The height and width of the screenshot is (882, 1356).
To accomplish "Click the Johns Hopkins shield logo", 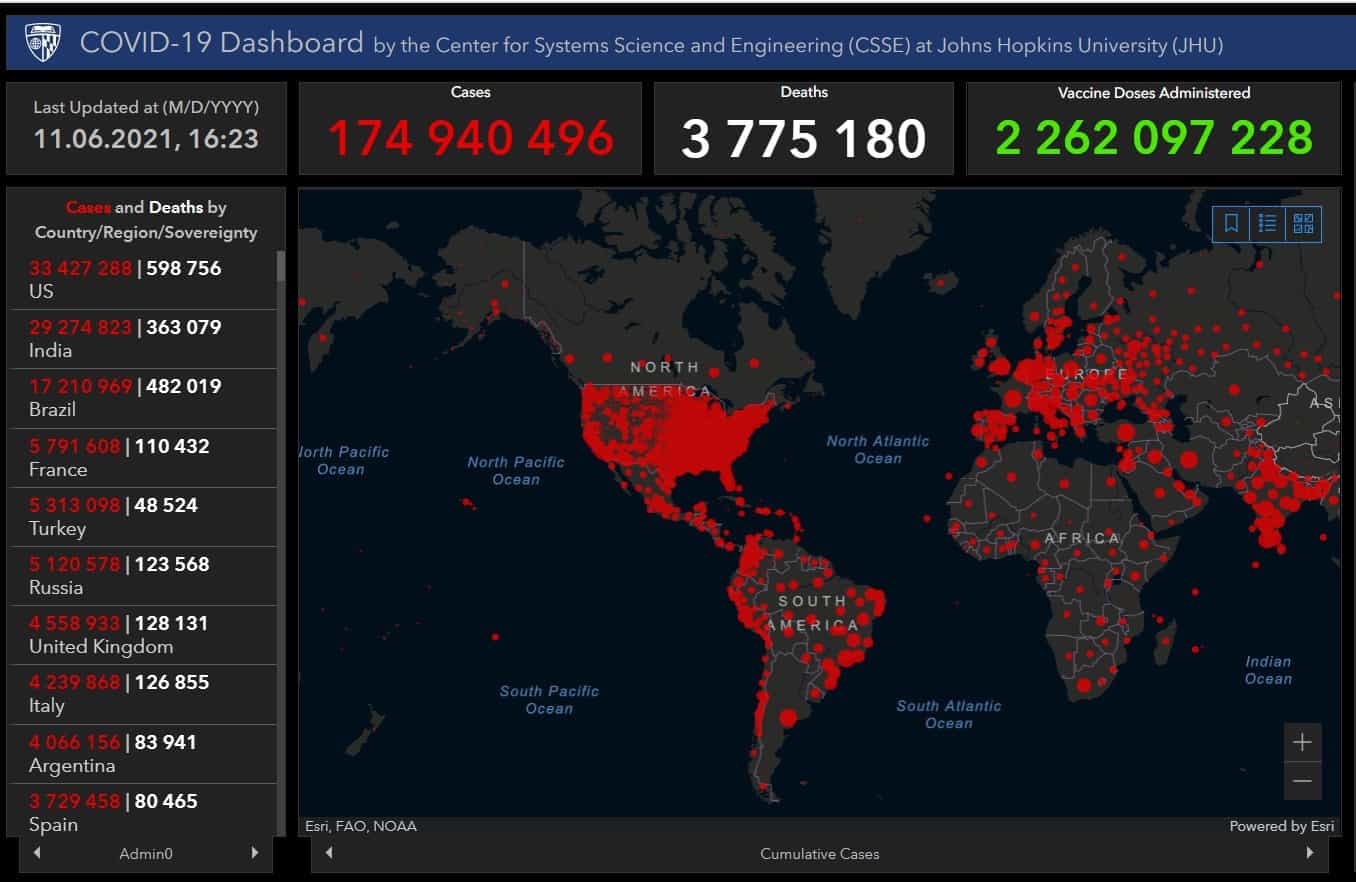I will coord(43,43).
